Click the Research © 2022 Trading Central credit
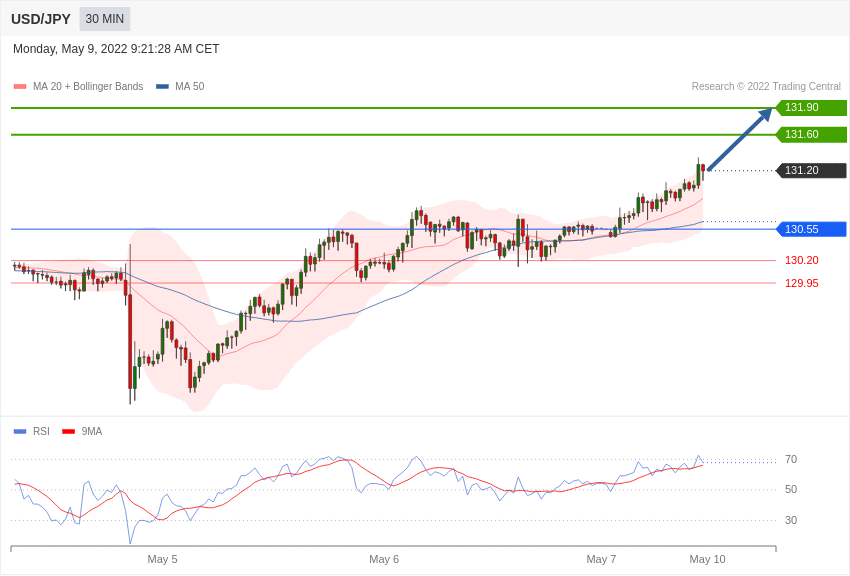The width and height of the screenshot is (850, 576). pos(766,87)
